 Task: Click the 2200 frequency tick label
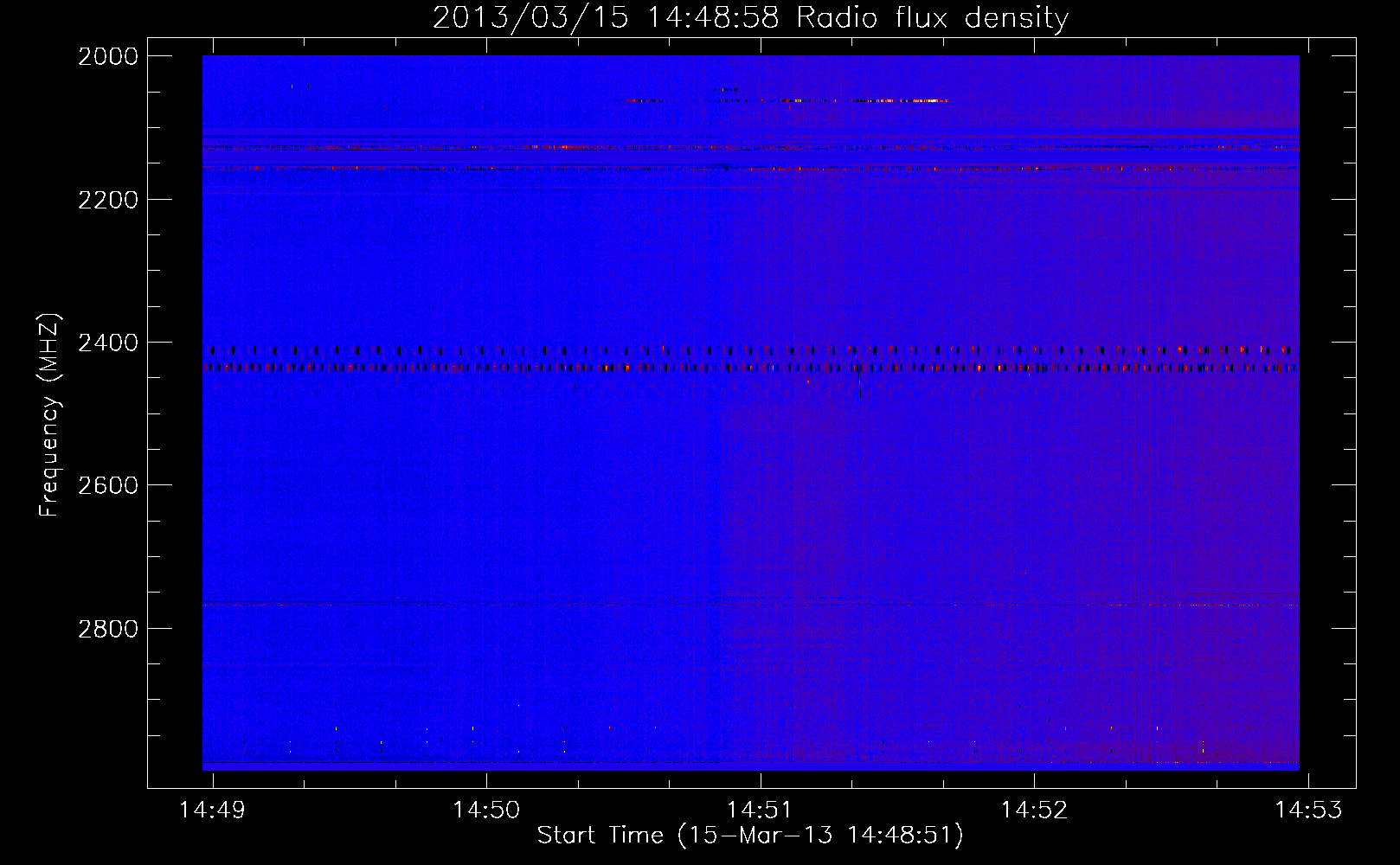(107, 200)
